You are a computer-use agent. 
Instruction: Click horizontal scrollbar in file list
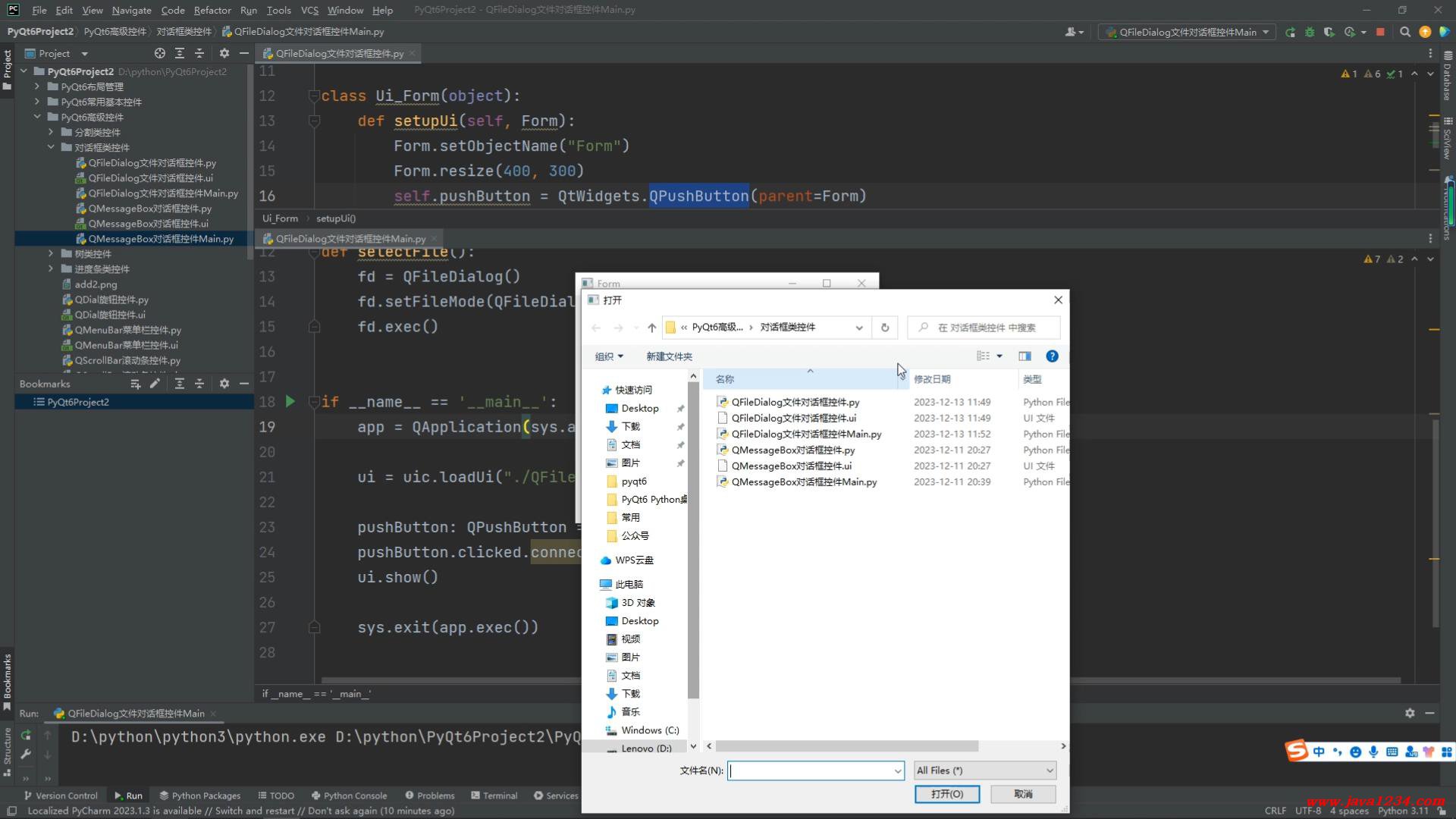pos(846,746)
